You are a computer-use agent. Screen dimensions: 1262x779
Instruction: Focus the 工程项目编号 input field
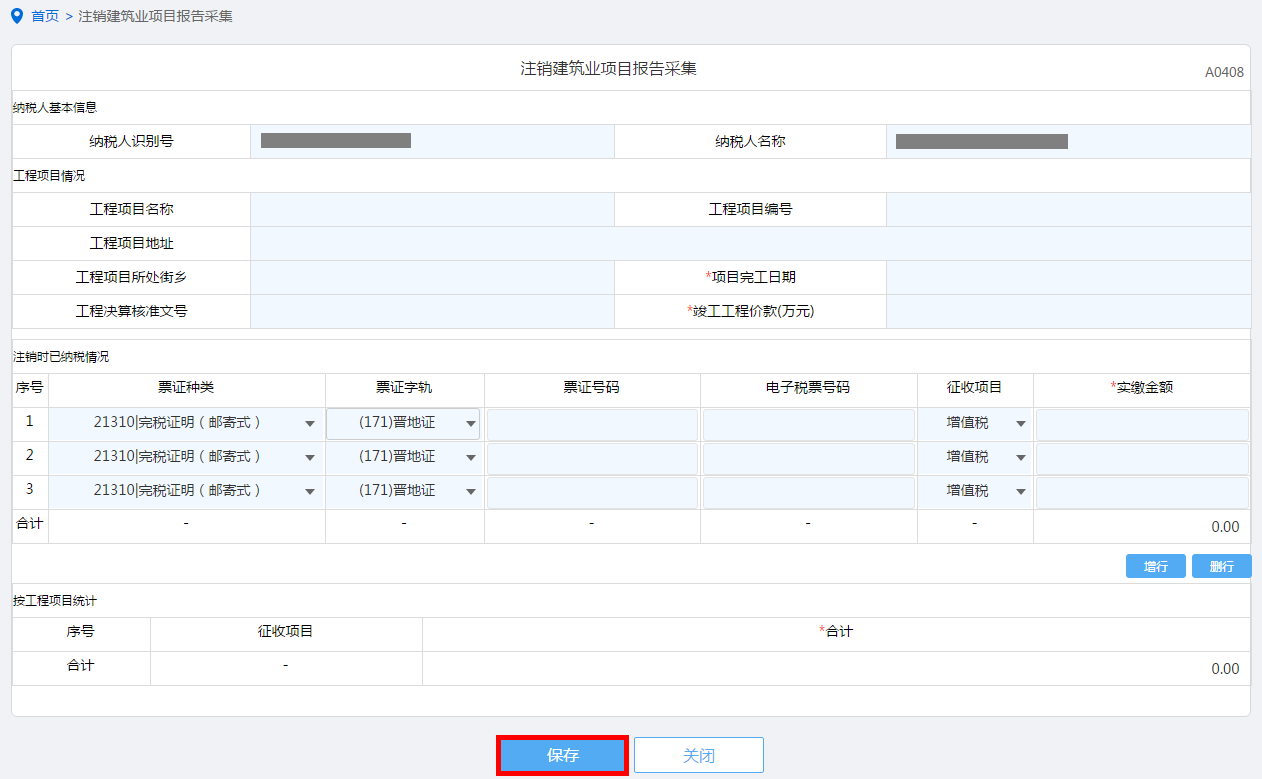click(x=1068, y=210)
